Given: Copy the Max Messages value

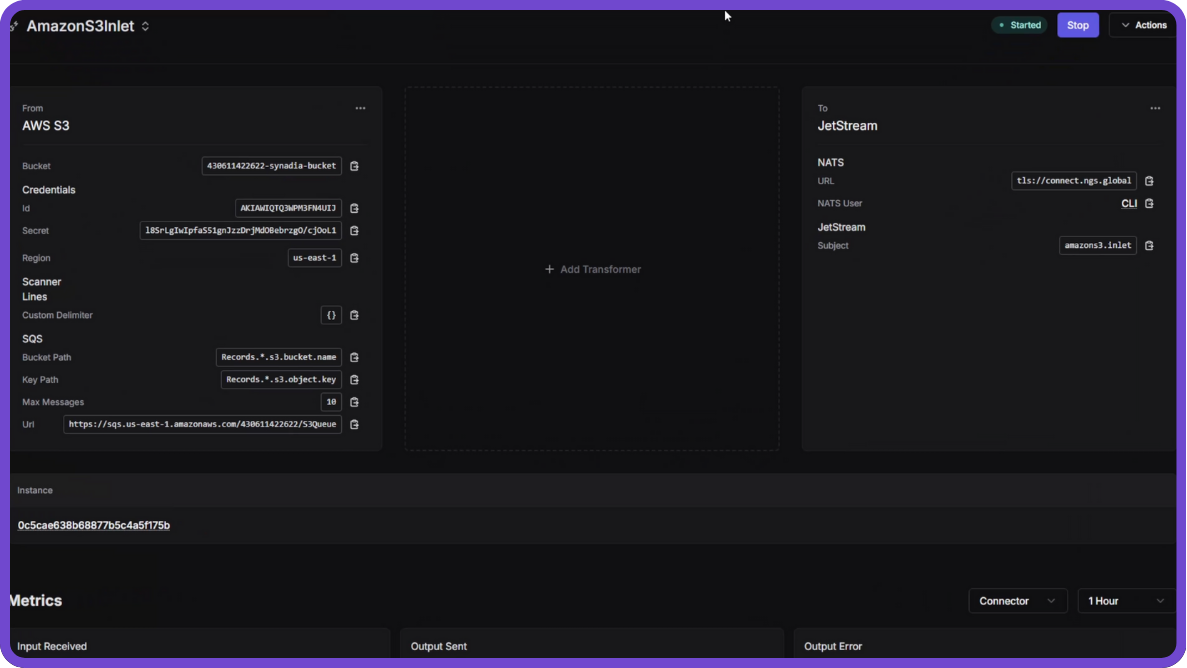Looking at the screenshot, I should (354, 402).
